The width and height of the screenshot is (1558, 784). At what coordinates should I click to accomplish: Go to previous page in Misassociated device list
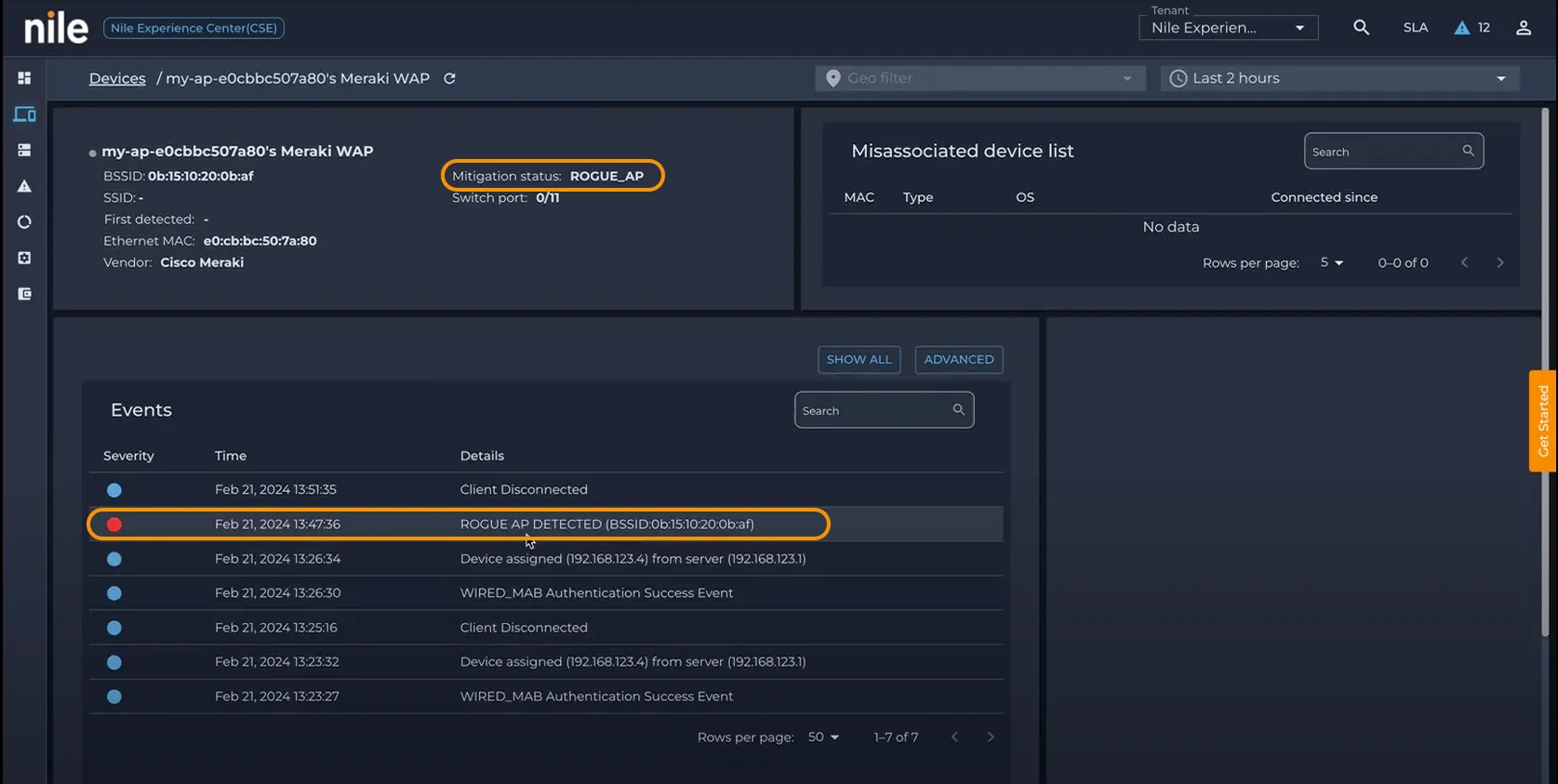(1464, 262)
